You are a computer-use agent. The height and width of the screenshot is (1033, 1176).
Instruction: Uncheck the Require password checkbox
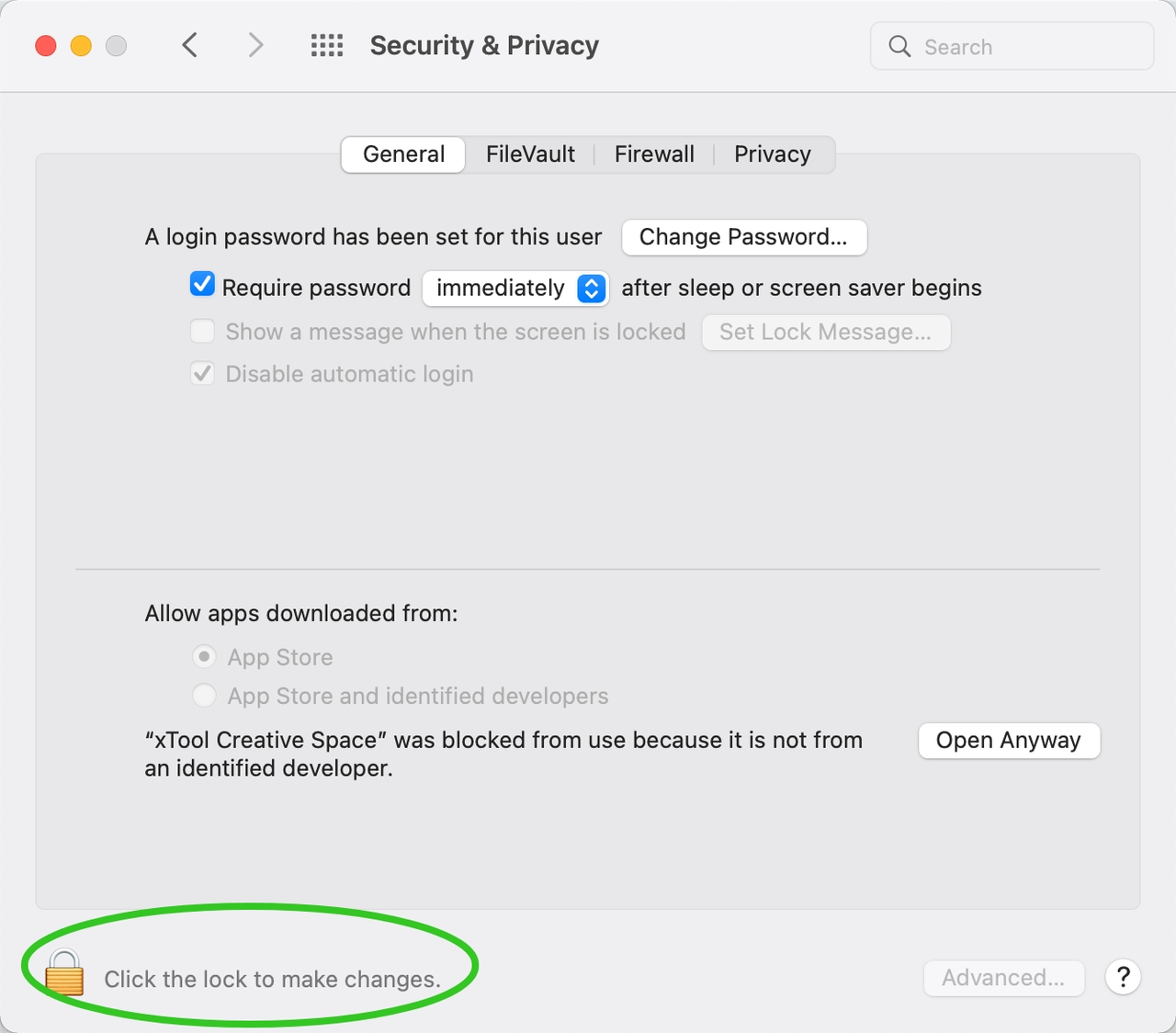(202, 286)
